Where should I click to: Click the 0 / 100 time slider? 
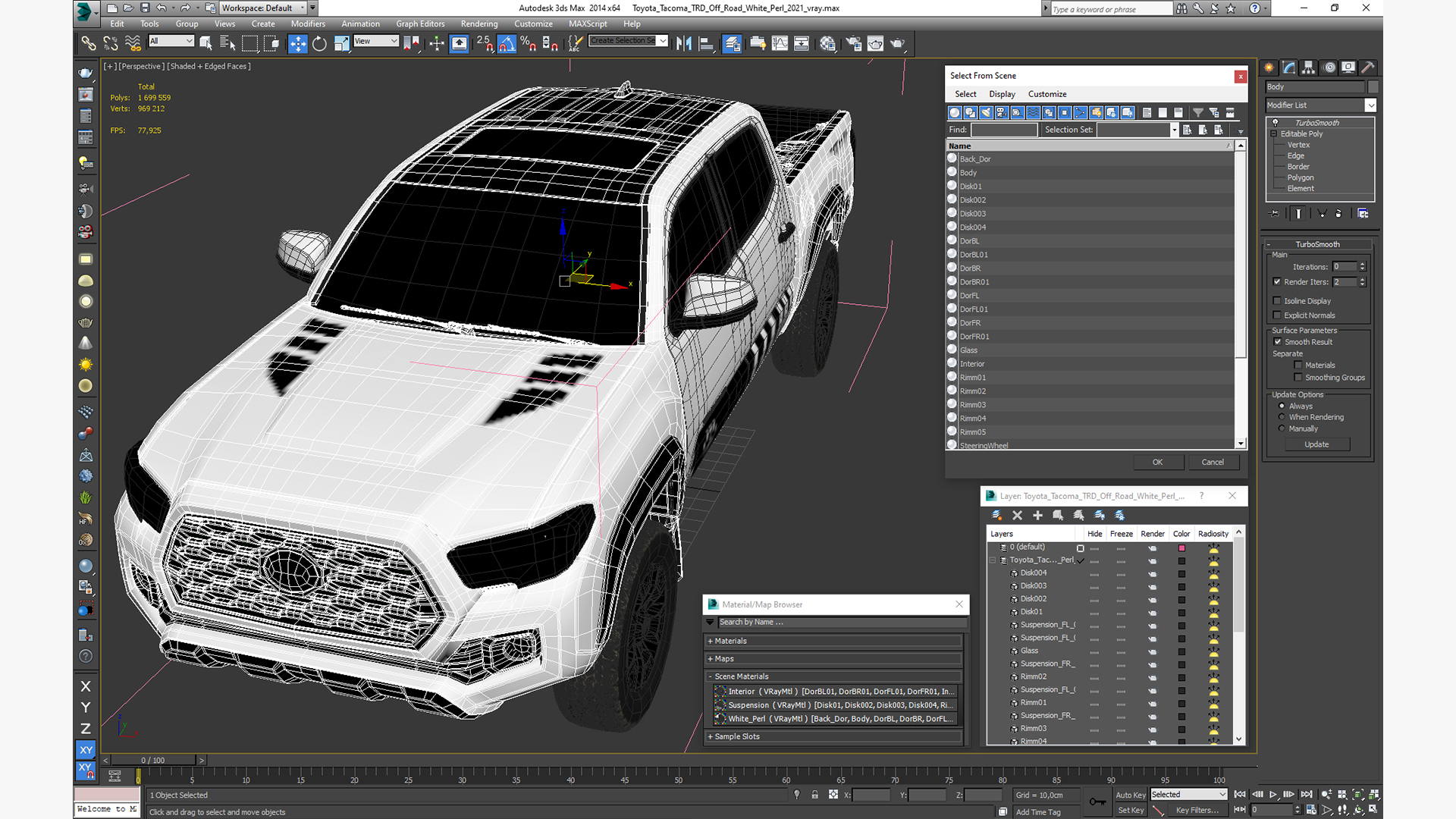[x=153, y=760]
